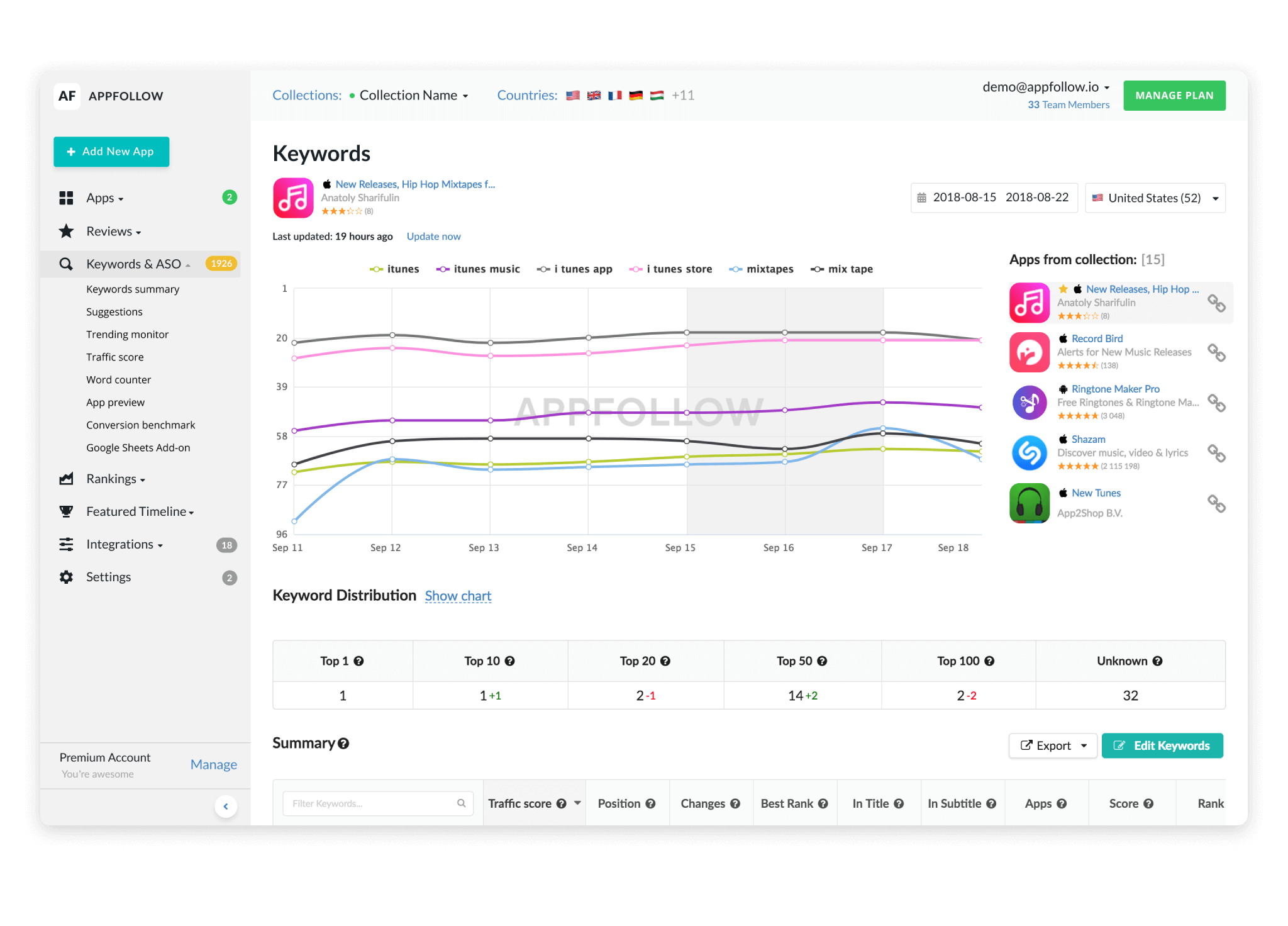Click the Filter Keywords input field
Viewport: 1288px width, 926px height.
(x=371, y=803)
